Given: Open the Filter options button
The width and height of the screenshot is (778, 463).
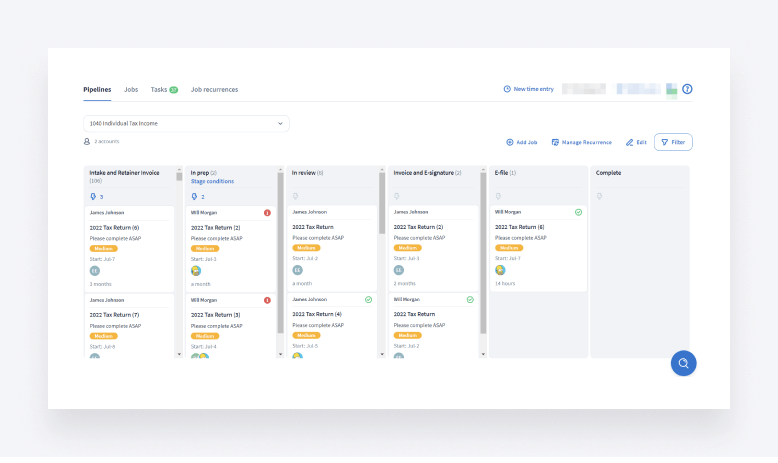Looking at the screenshot, I should pyautogui.click(x=673, y=142).
